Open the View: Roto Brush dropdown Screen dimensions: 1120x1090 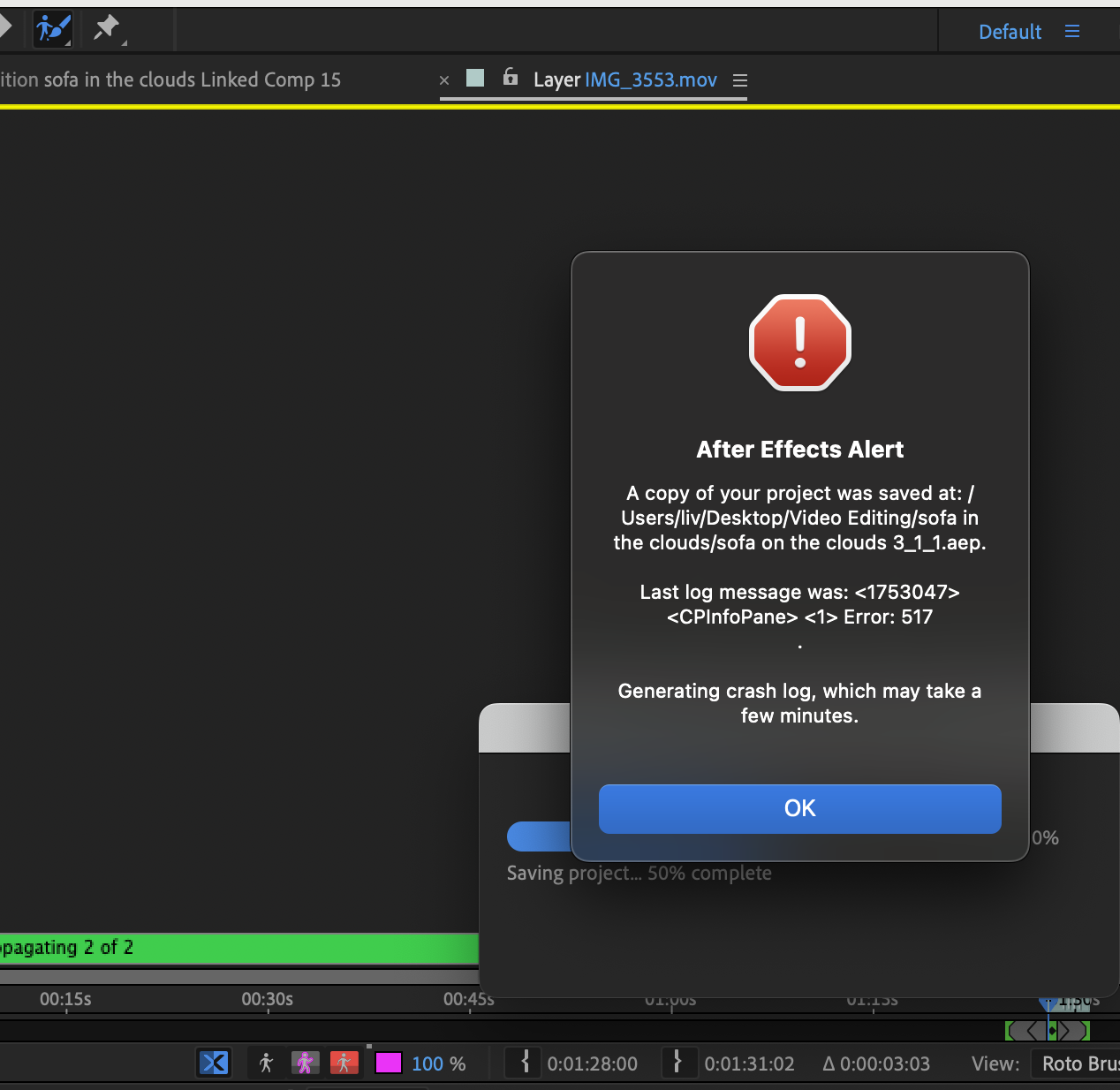1080,1063
